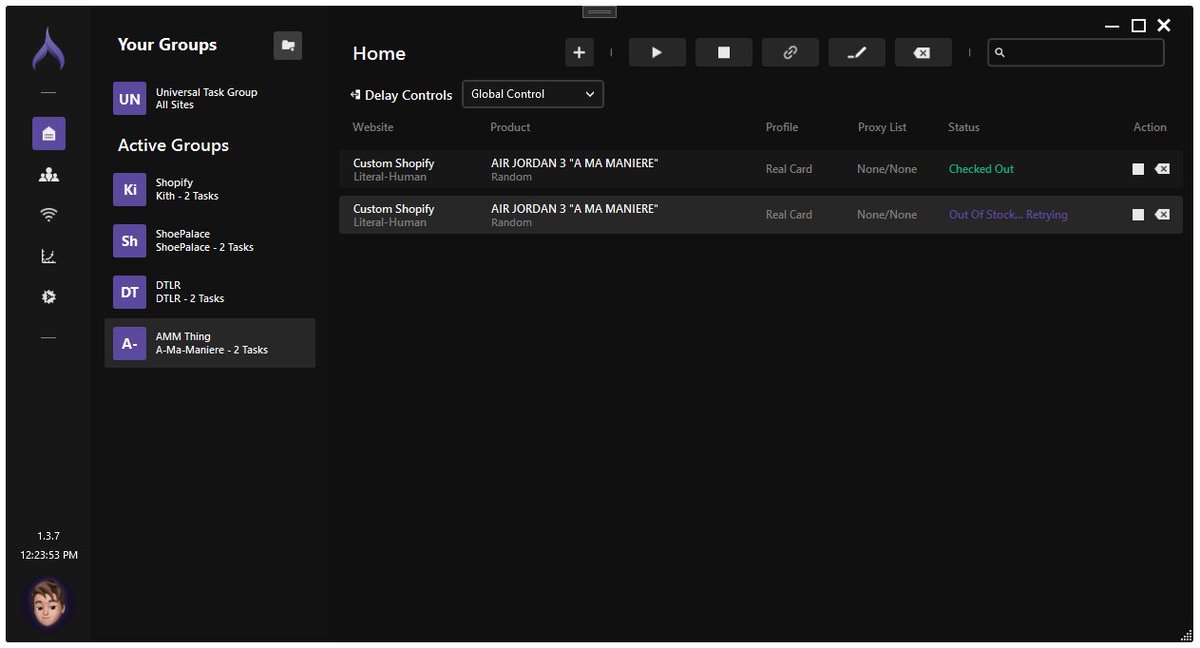
Task: Select the ShoePalace group
Action: click(210, 241)
